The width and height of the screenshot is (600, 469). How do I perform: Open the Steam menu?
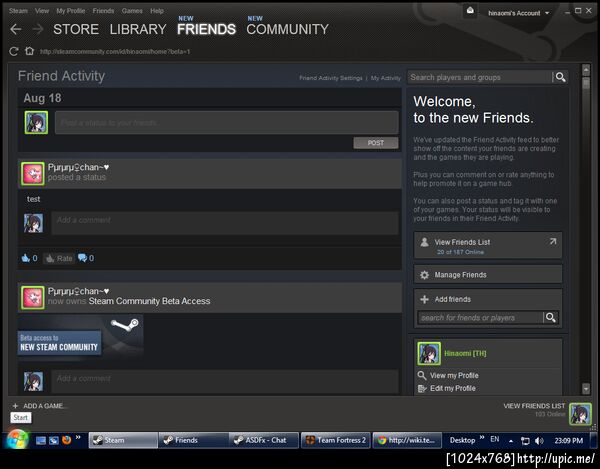(x=18, y=11)
